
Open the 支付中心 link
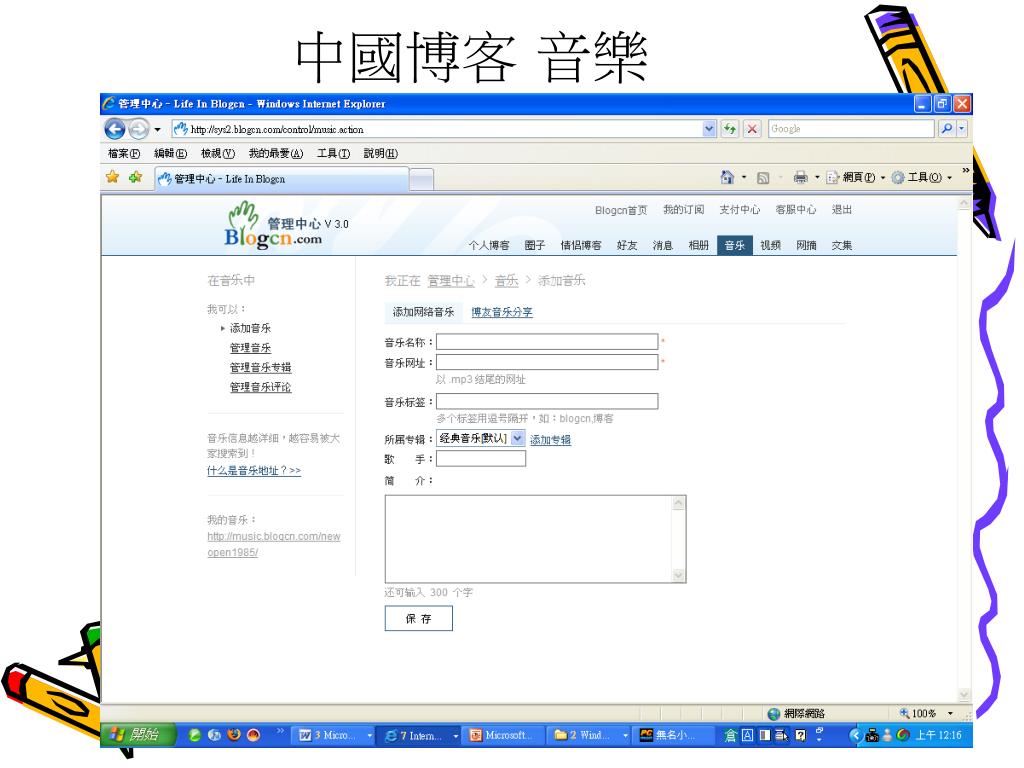[739, 210]
